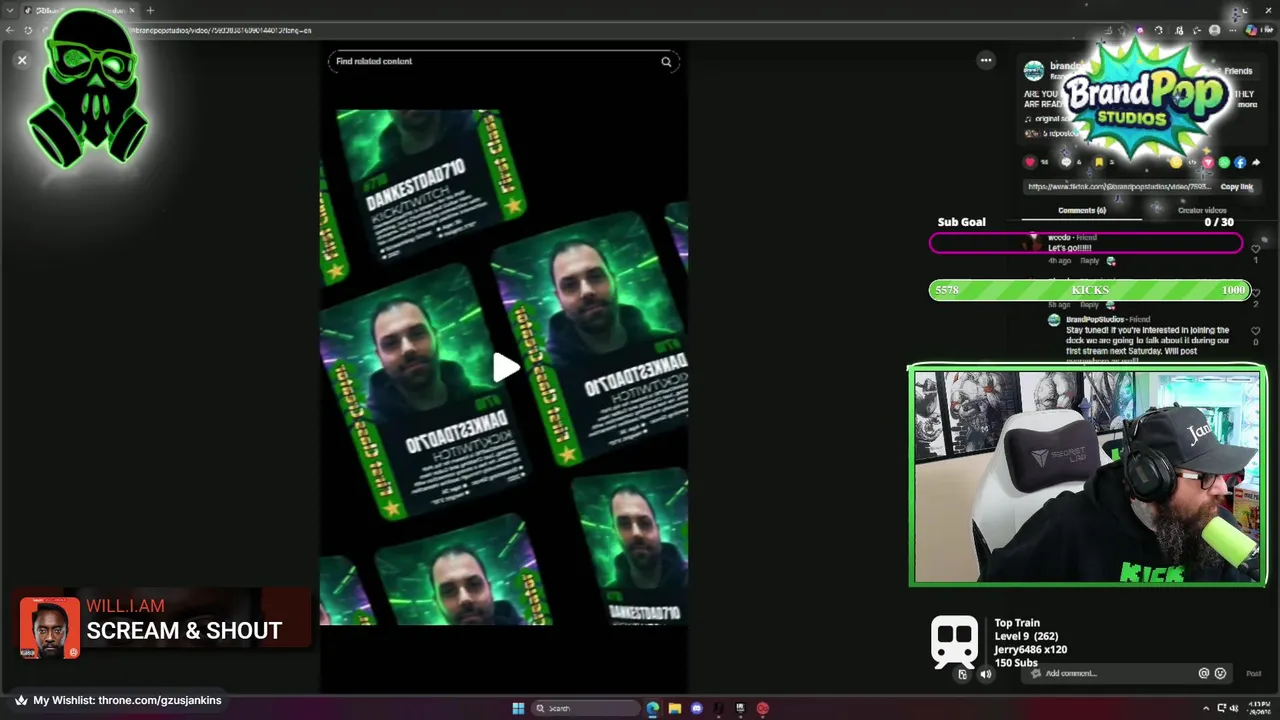This screenshot has width=1280, height=720.
Task: Click the Windows taskbar Search box
Action: (x=587, y=708)
